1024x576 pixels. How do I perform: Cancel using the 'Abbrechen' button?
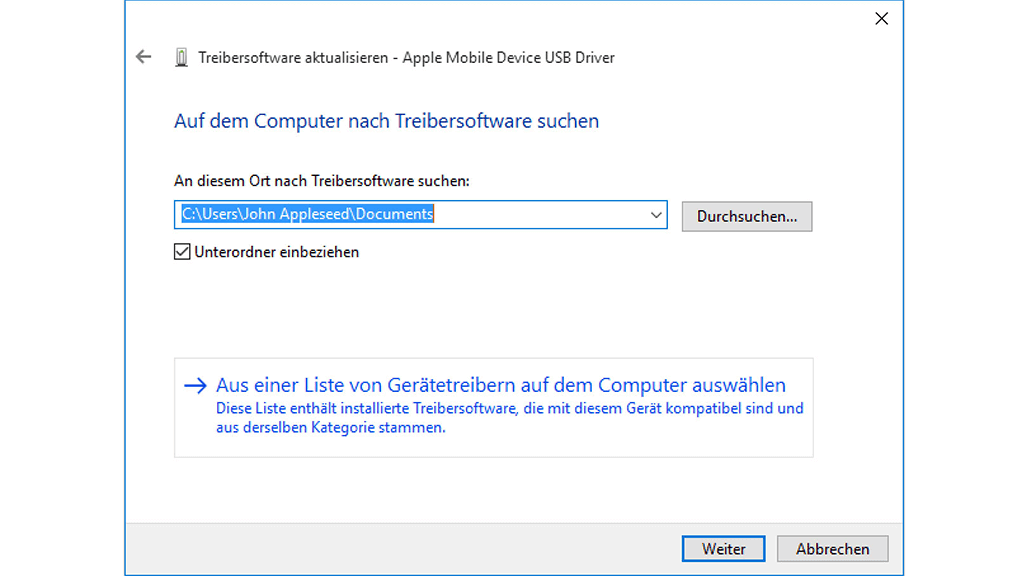[832, 549]
